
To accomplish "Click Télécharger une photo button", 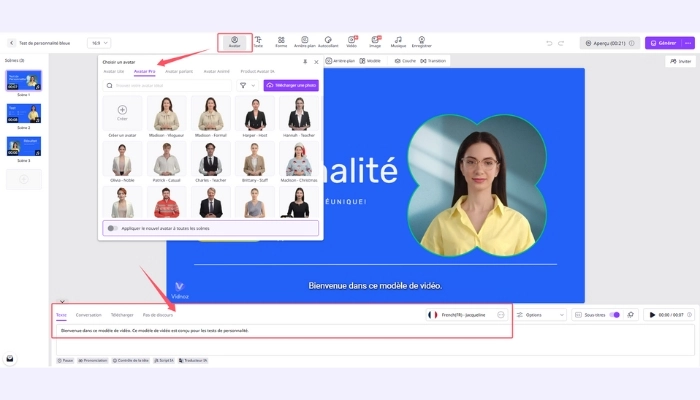I will pos(291,85).
